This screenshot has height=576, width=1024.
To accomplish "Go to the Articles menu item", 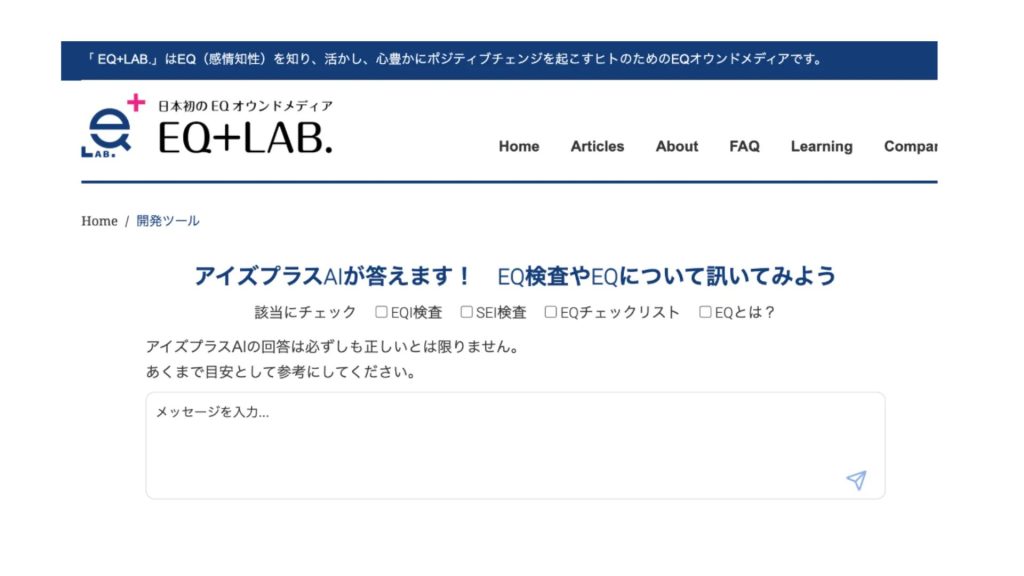I will pos(598,146).
